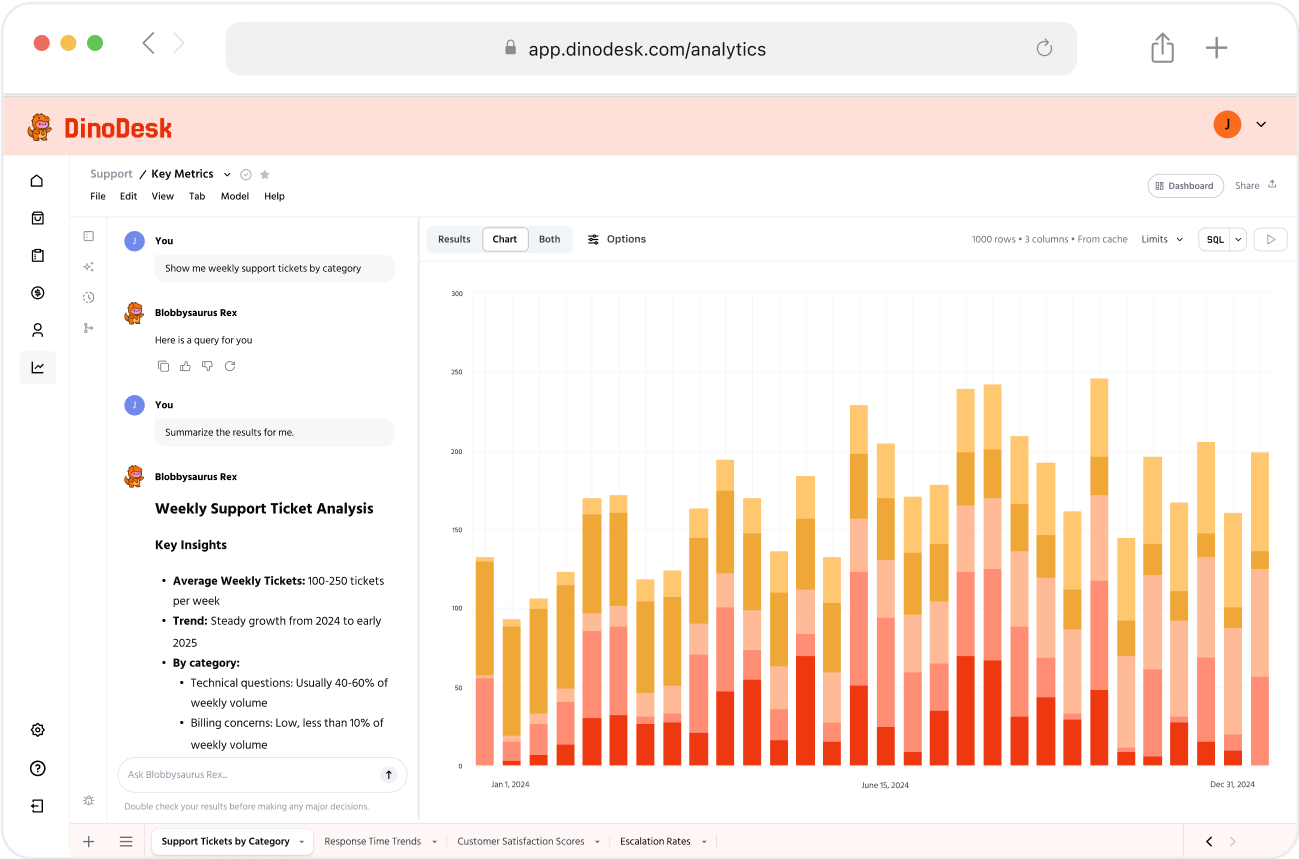Open the Model menu
This screenshot has width=1299, height=859.
235,196
